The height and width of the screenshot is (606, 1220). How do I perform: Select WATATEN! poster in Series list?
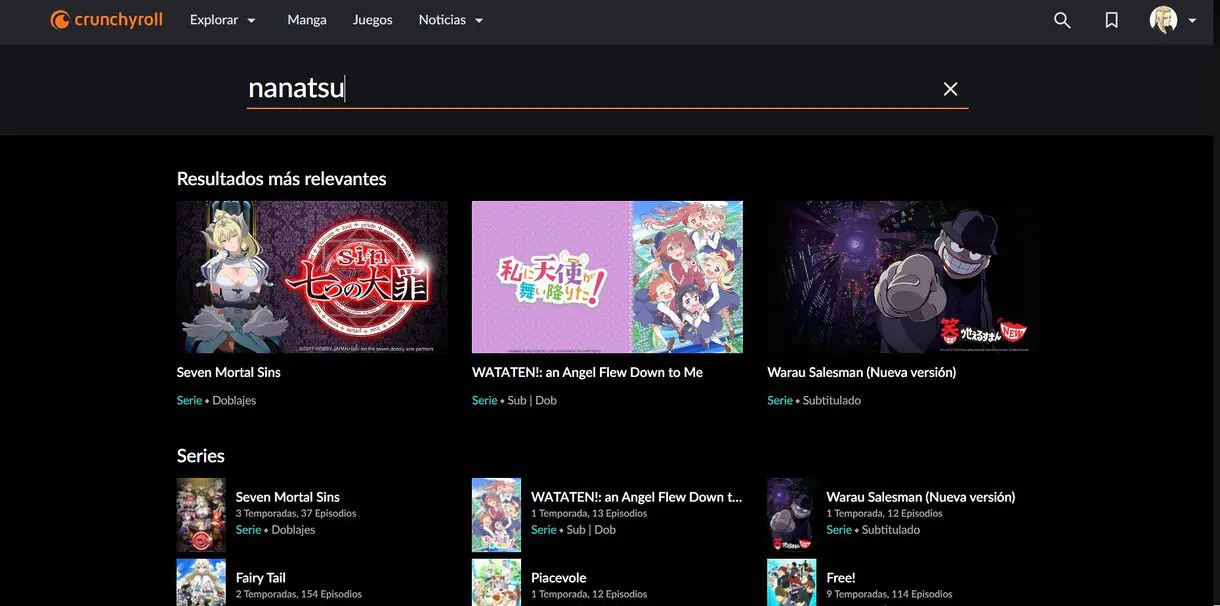(496, 515)
